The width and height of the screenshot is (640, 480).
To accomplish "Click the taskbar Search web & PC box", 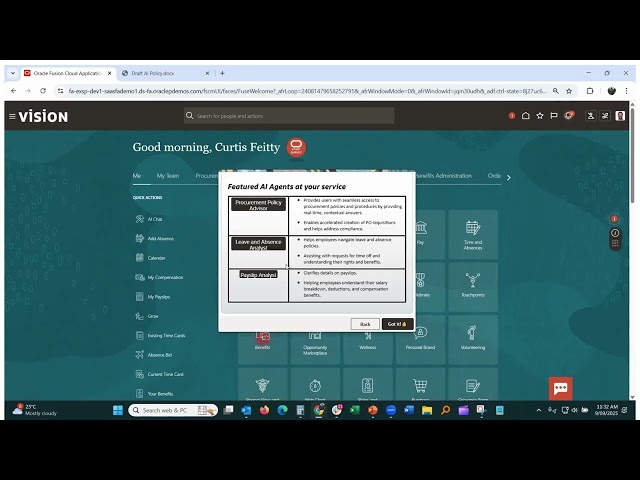I will [173, 410].
